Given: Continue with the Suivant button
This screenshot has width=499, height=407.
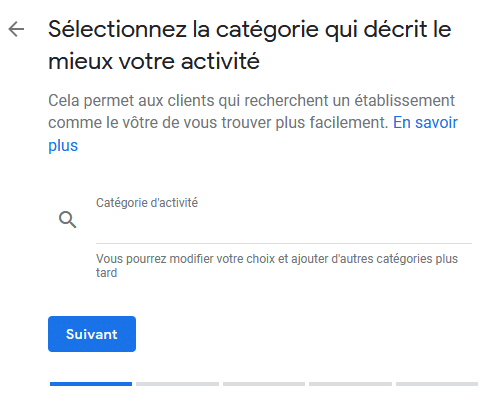Looking at the screenshot, I should coord(92,334).
